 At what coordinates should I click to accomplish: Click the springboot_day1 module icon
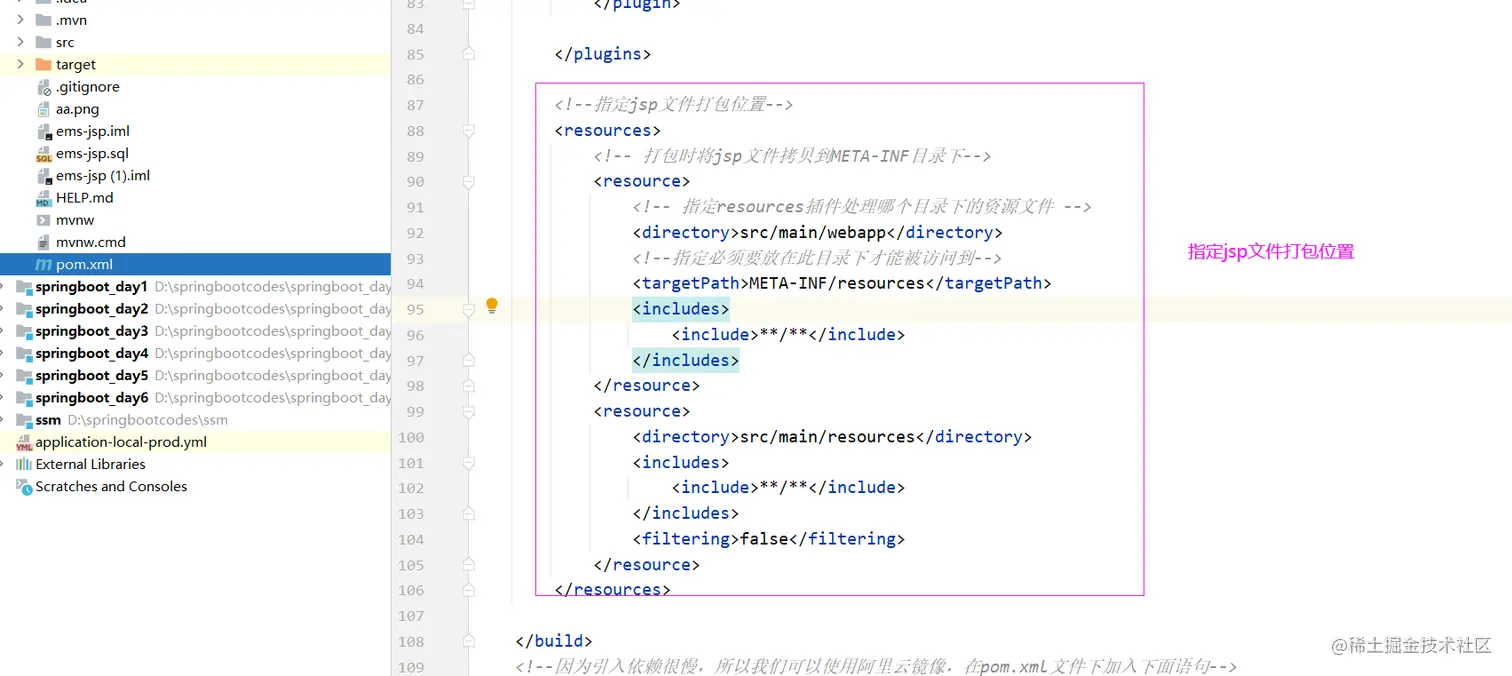24,287
